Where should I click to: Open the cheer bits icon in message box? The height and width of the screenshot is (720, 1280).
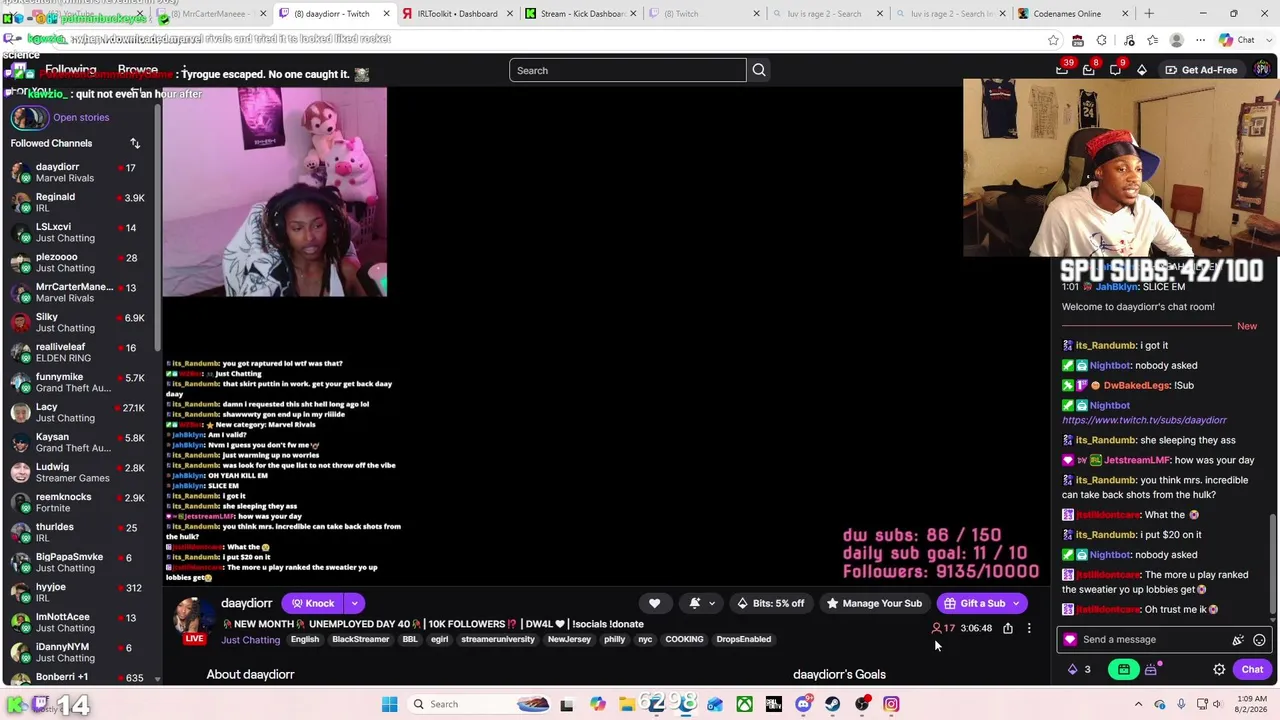(x=1238, y=640)
